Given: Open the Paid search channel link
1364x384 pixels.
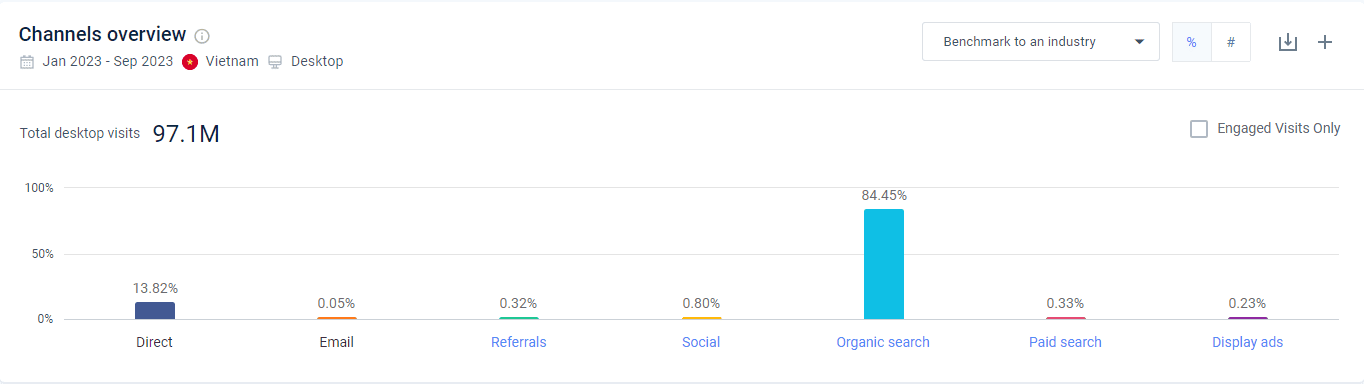Looking at the screenshot, I should pos(1065,342).
